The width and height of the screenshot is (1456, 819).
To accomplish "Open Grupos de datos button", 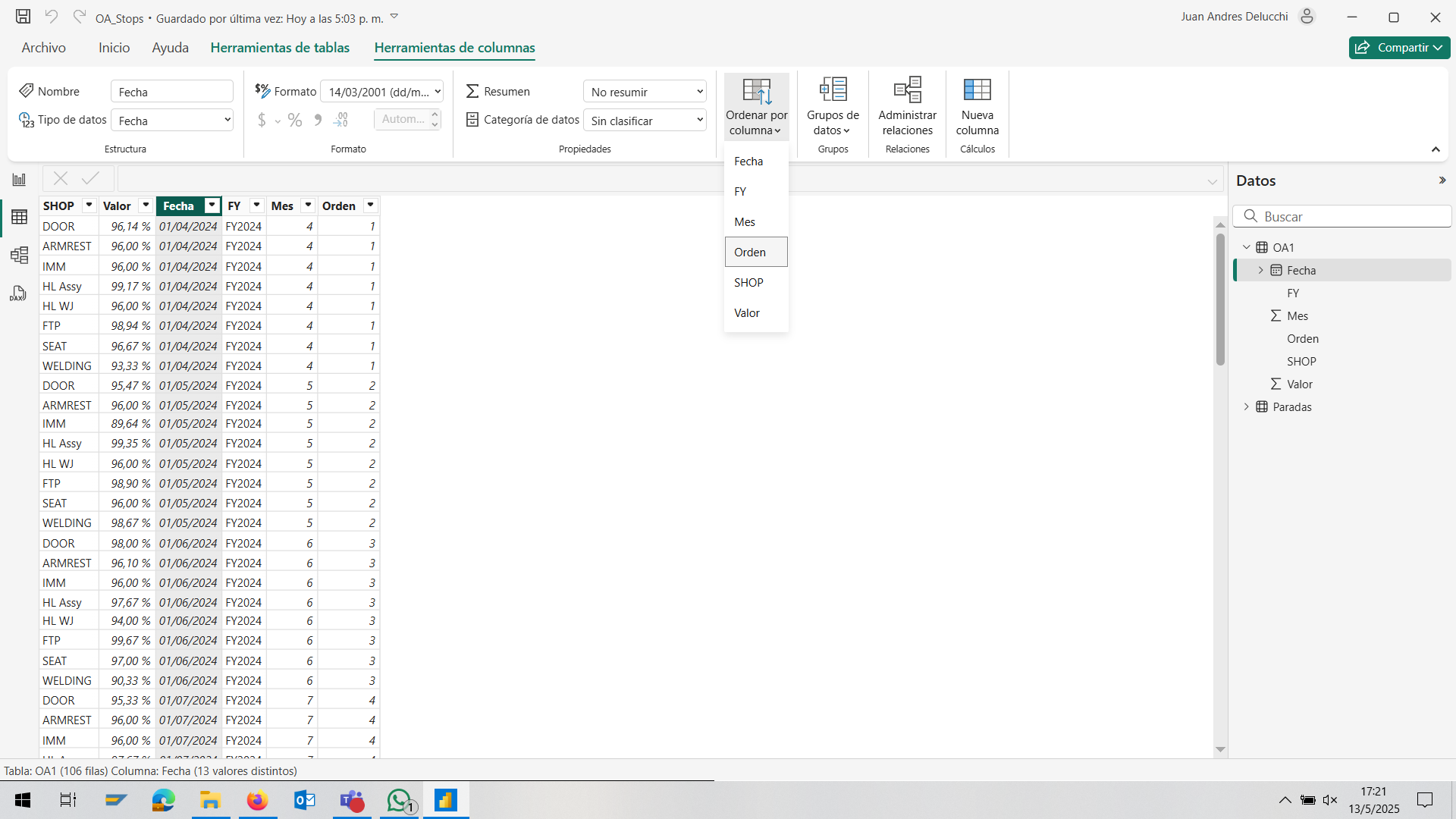I will [x=833, y=107].
